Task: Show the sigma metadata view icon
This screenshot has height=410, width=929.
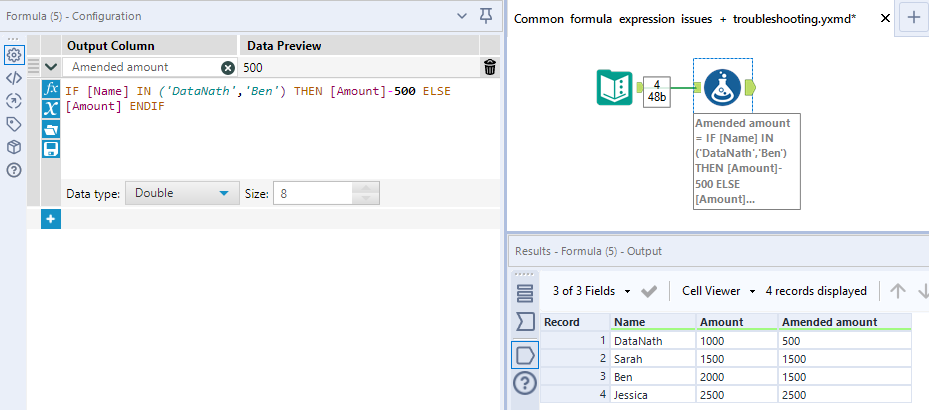Action: tap(525, 322)
